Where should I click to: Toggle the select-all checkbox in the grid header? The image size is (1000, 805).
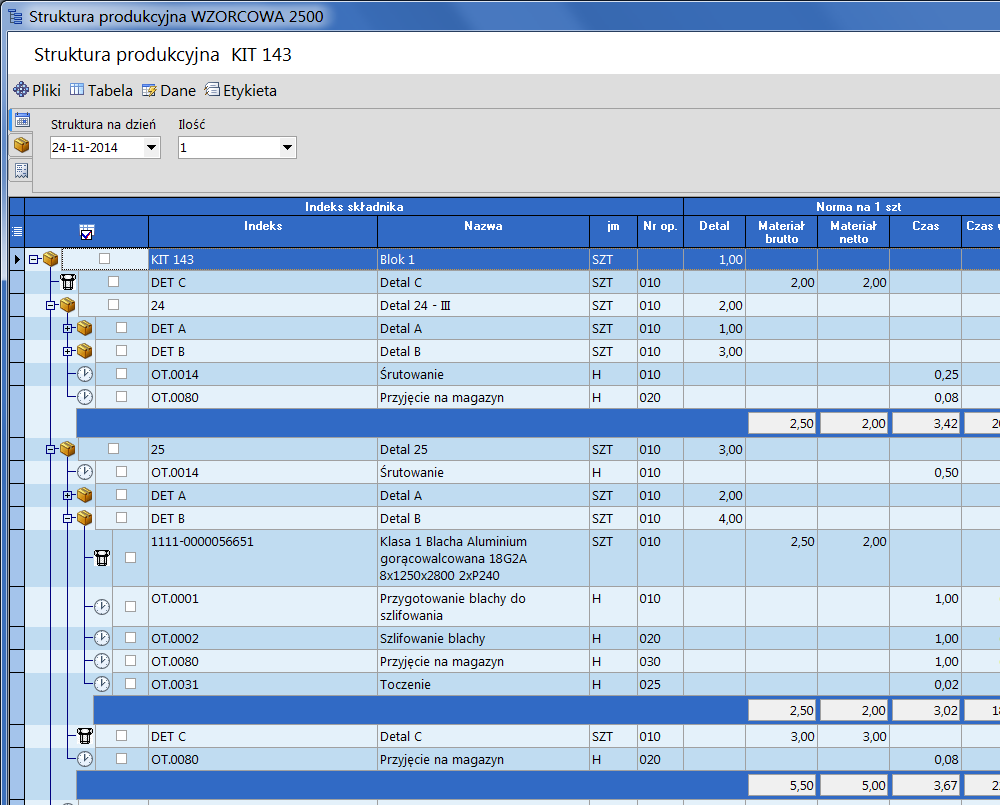[87, 232]
